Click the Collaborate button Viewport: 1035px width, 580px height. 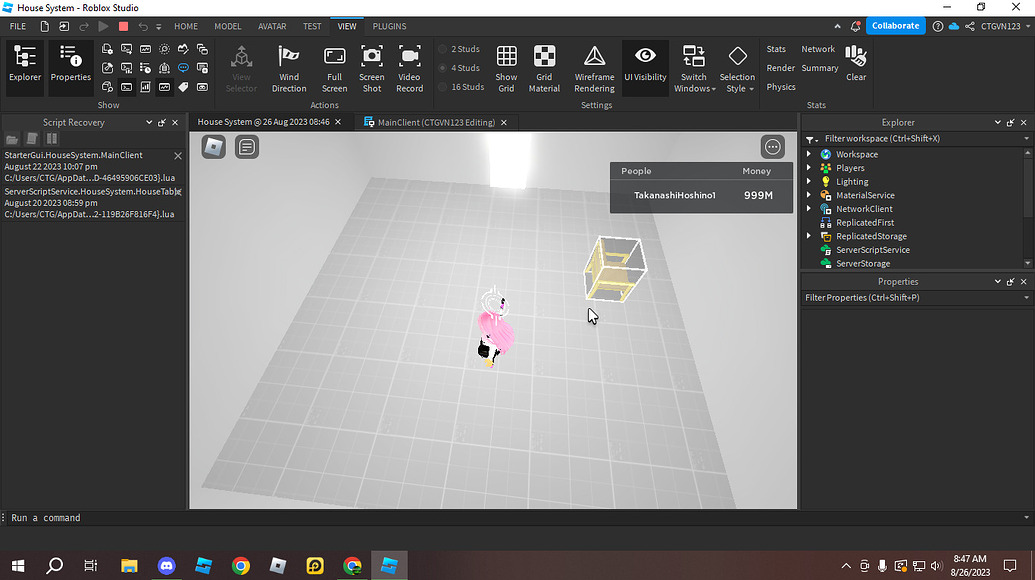pos(895,25)
